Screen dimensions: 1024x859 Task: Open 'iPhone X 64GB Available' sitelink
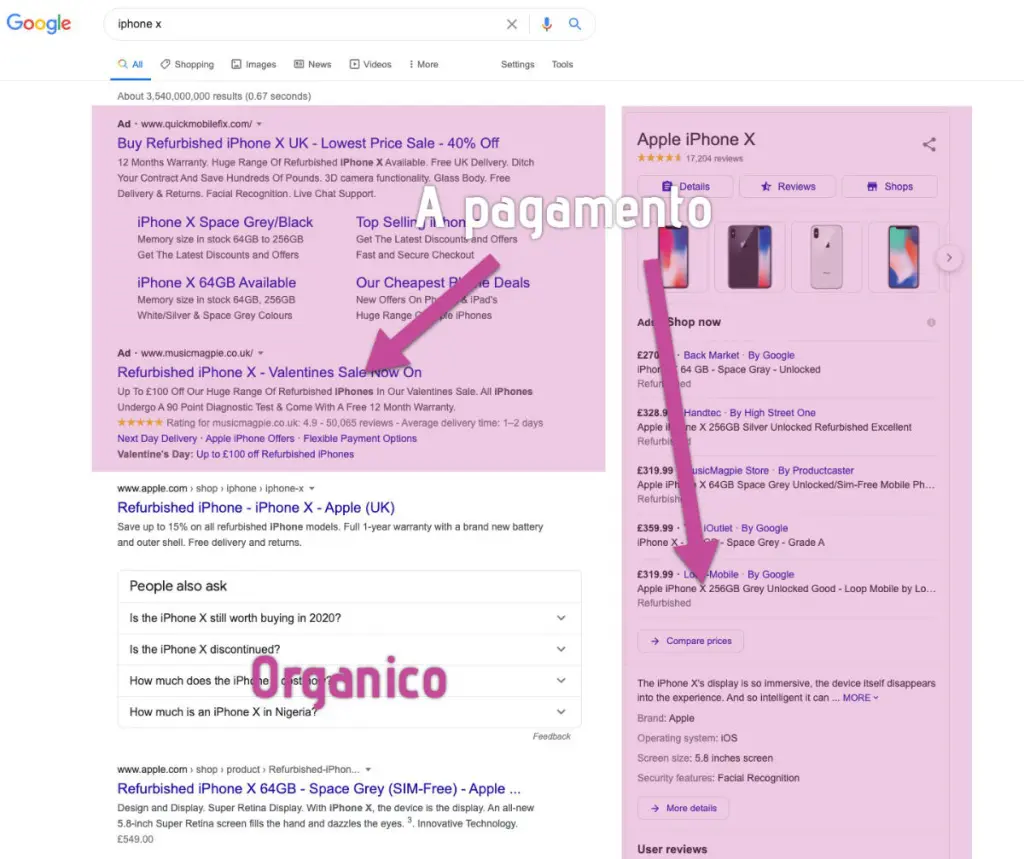217,283
